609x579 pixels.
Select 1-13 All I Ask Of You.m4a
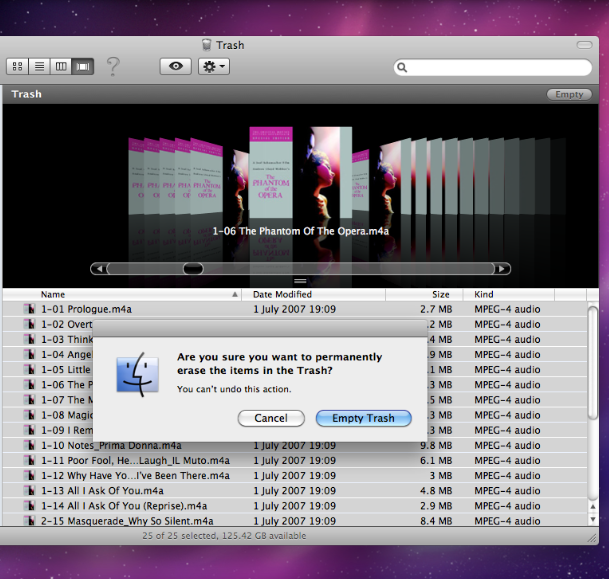295,491
